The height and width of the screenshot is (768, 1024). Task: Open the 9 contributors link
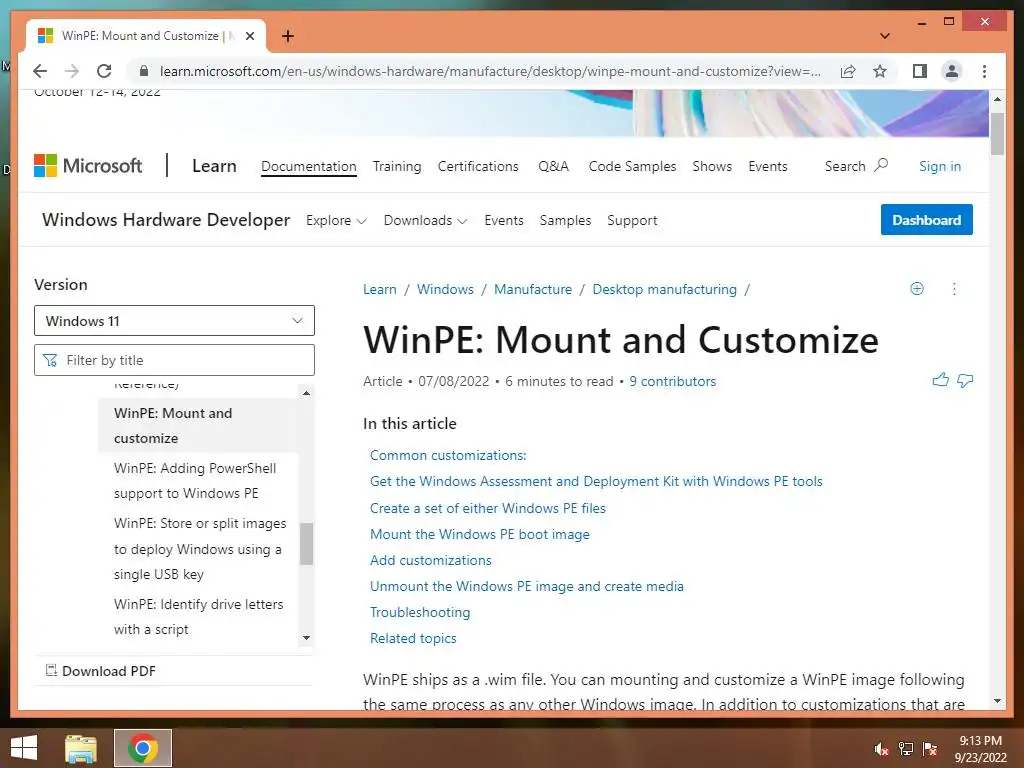tap(673, 381)
